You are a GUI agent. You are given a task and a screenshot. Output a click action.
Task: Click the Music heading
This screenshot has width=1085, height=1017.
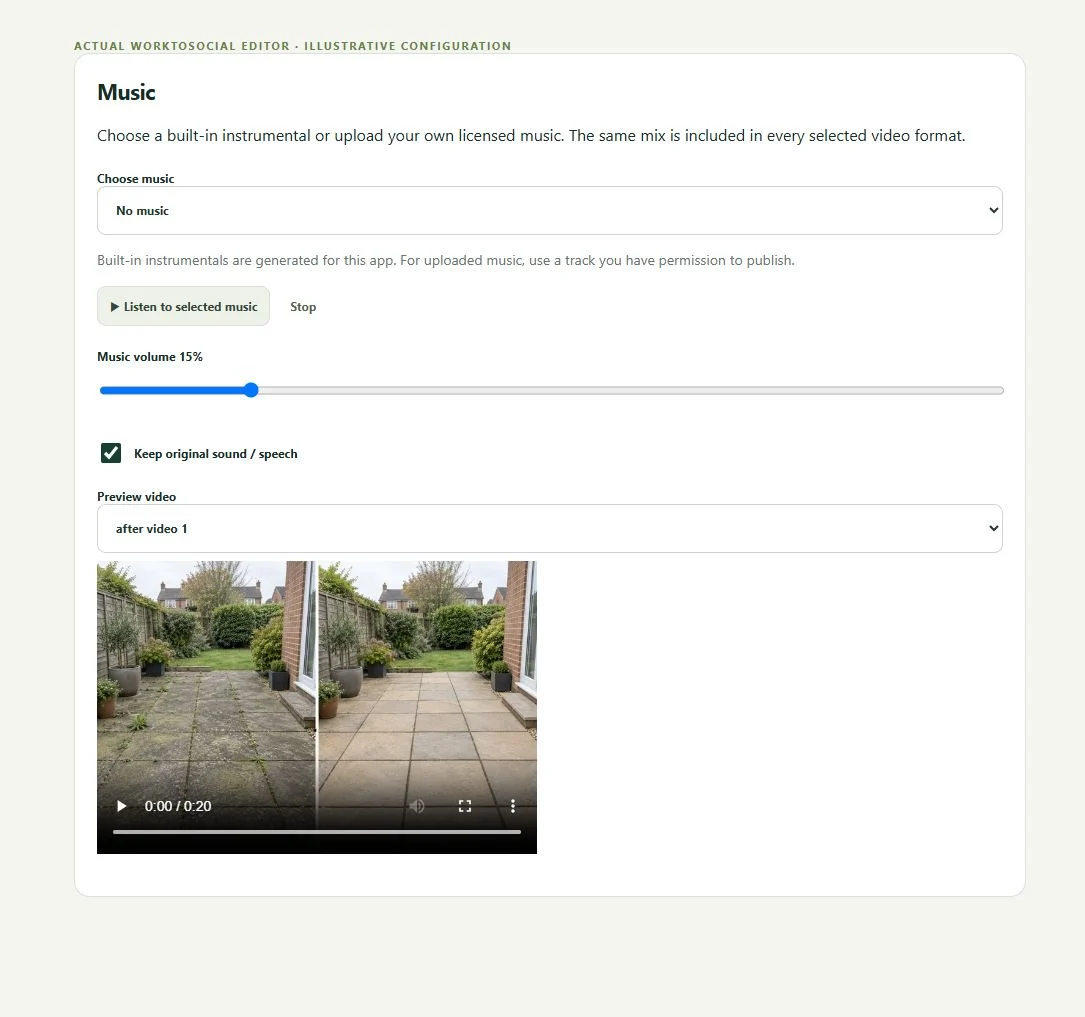pos(127,92)
